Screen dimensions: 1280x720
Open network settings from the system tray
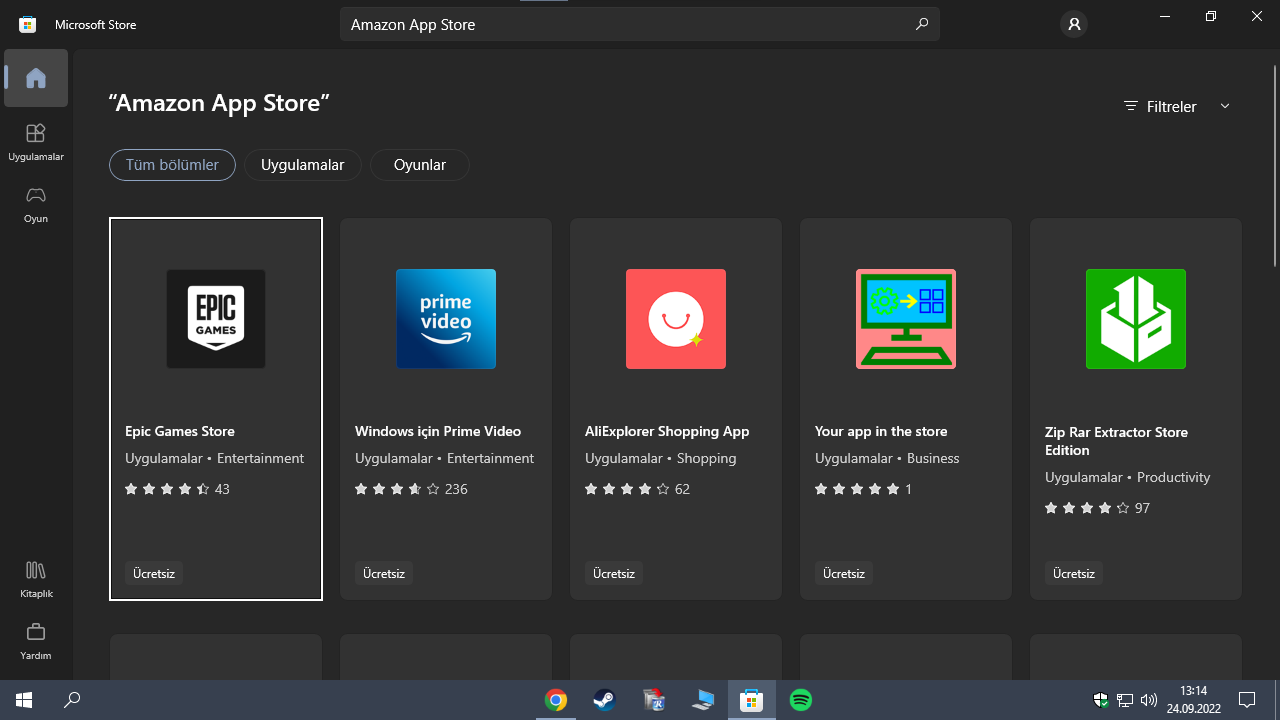coord(1125,700)
